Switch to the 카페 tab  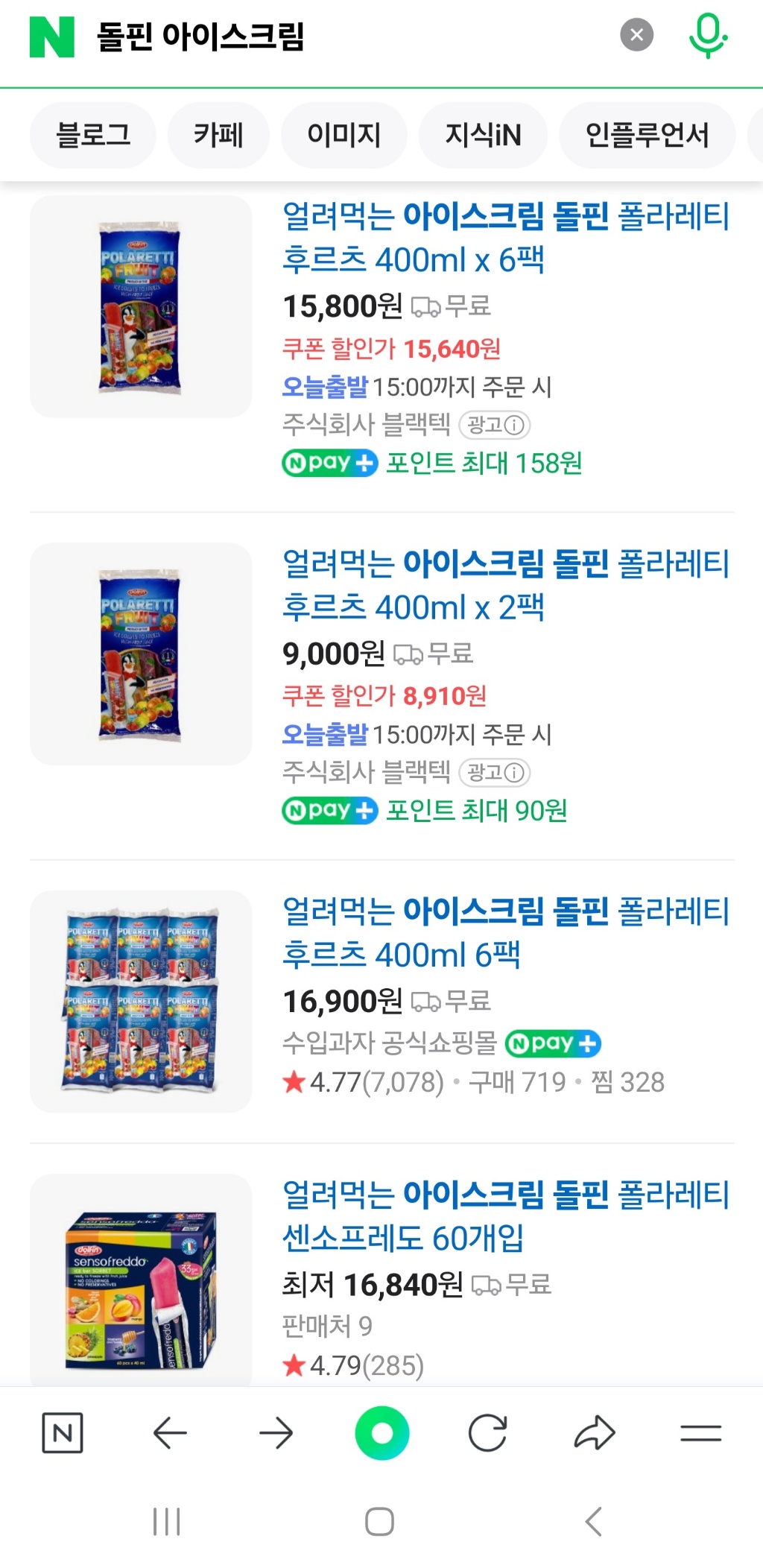pyautogui.click(x=218, y=135)
